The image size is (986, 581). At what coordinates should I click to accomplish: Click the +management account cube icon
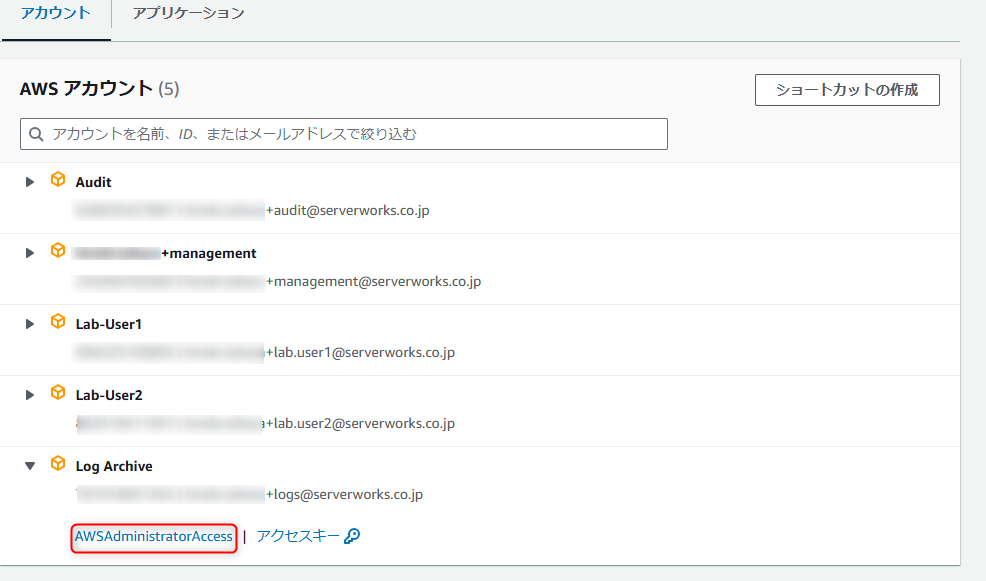point(58,251)
